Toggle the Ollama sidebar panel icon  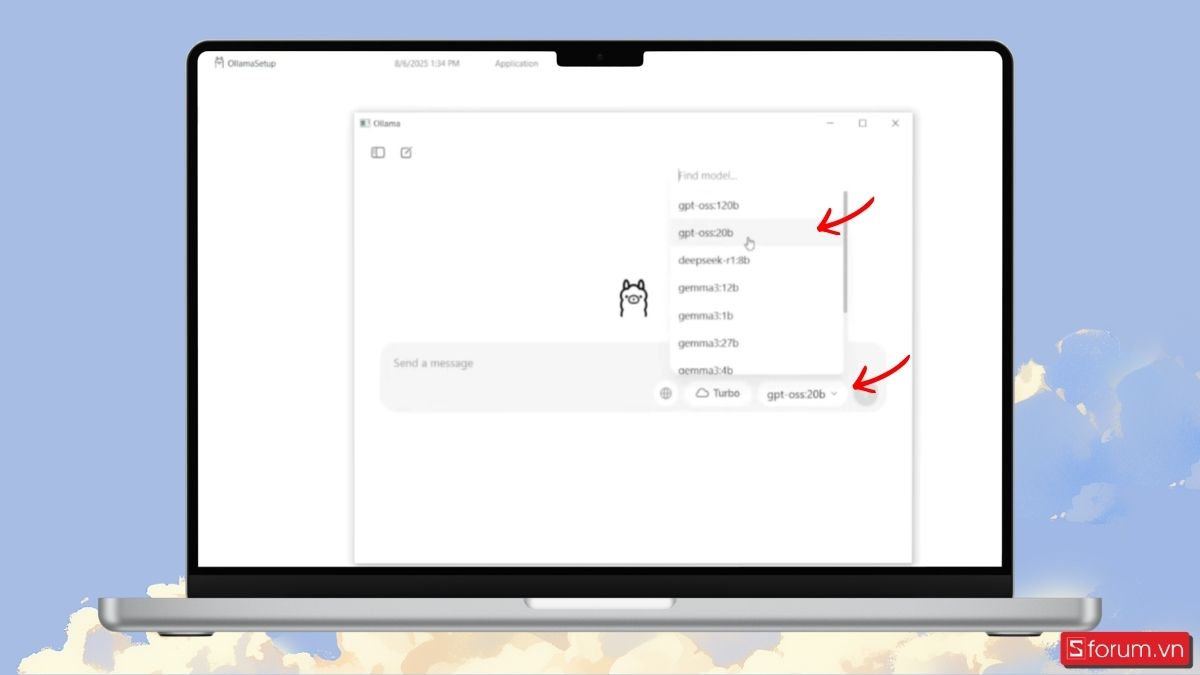(x=378, y=153)
